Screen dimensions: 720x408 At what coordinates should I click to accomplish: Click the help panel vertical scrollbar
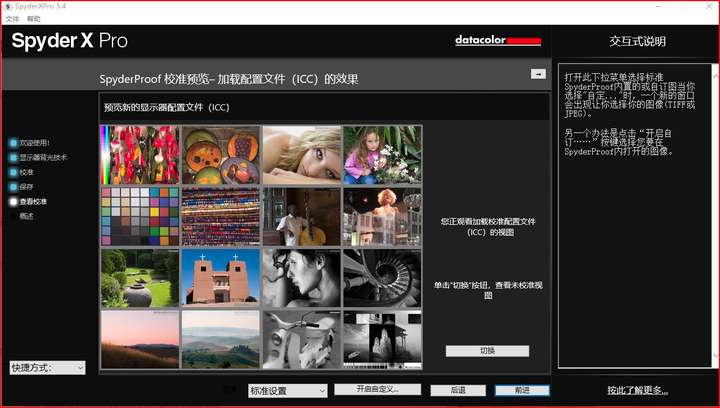714,216
